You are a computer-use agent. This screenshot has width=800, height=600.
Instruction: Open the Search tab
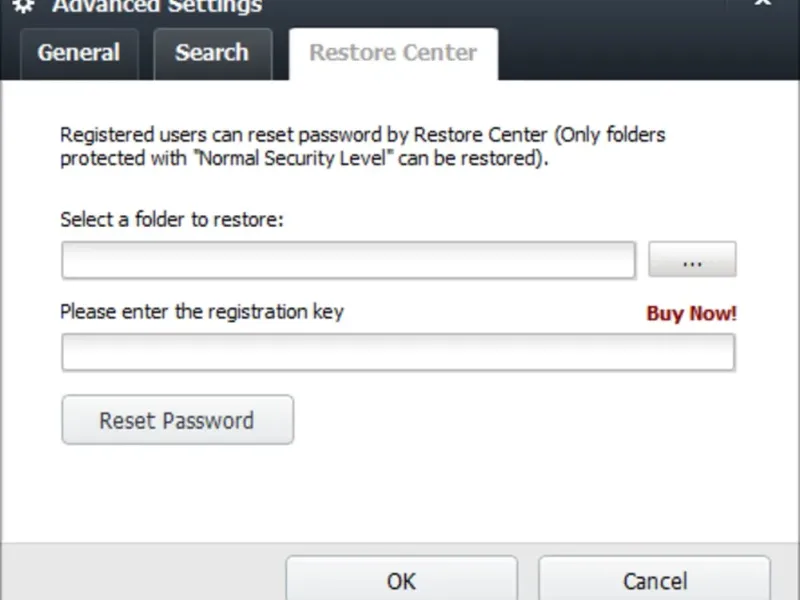[x=212, y=53]
